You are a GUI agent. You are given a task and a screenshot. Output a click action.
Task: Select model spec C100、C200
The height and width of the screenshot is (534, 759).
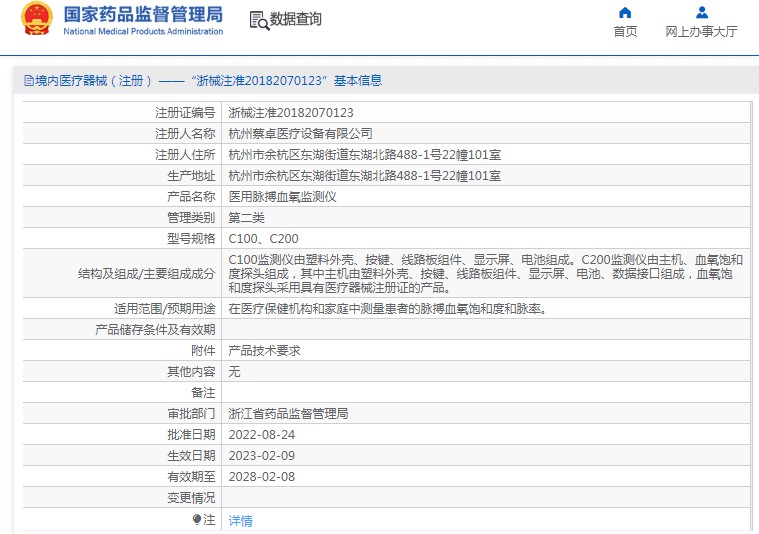tap(263, 239)
